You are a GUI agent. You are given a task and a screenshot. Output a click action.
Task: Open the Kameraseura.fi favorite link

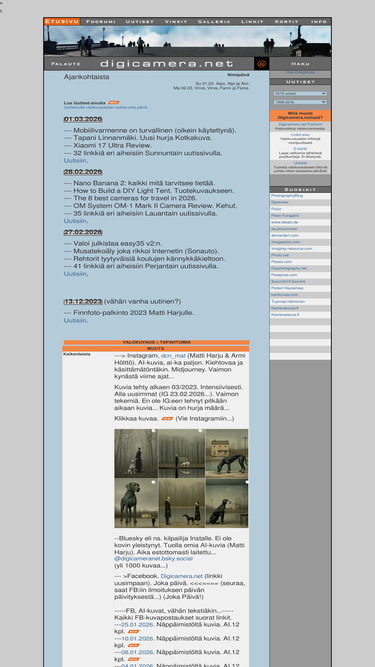[285, 314]
